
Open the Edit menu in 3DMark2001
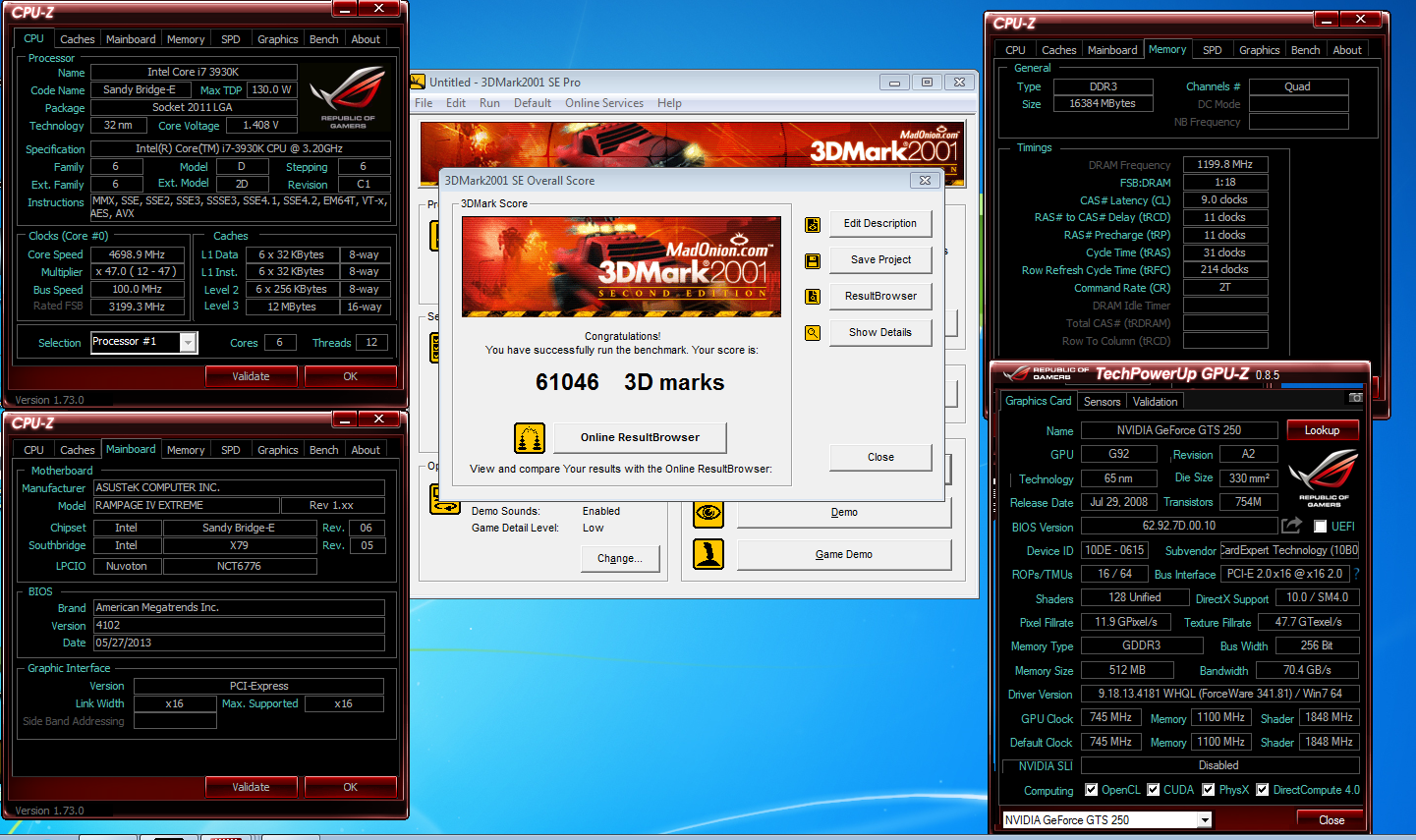coord(456,103)
